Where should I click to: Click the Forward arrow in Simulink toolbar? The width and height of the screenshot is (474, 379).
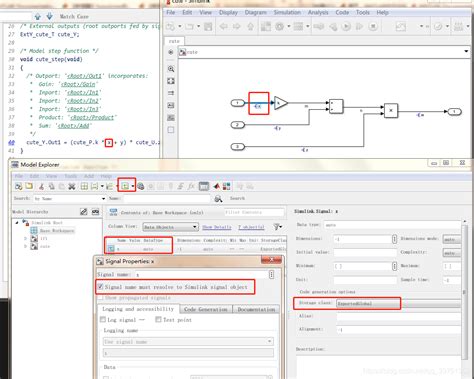237,26
